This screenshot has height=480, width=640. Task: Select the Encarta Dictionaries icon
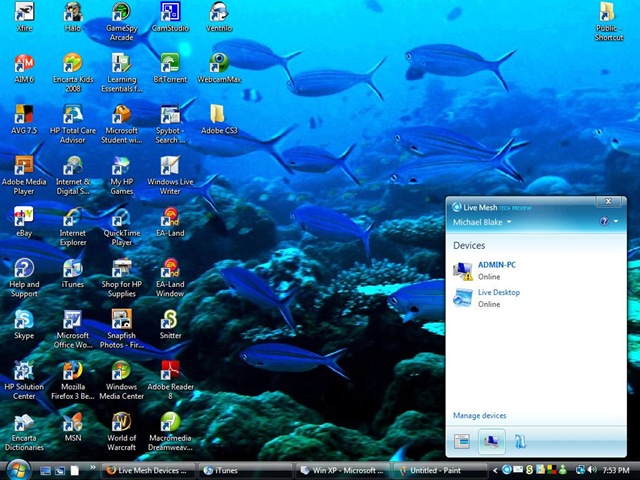click(x=24, y=431)
